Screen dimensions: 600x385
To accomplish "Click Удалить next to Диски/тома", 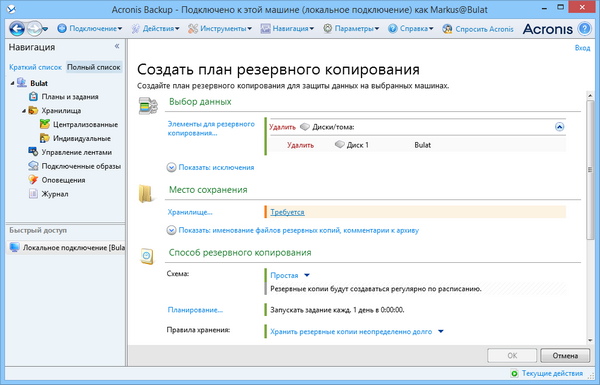I will (x=282, y=127).
